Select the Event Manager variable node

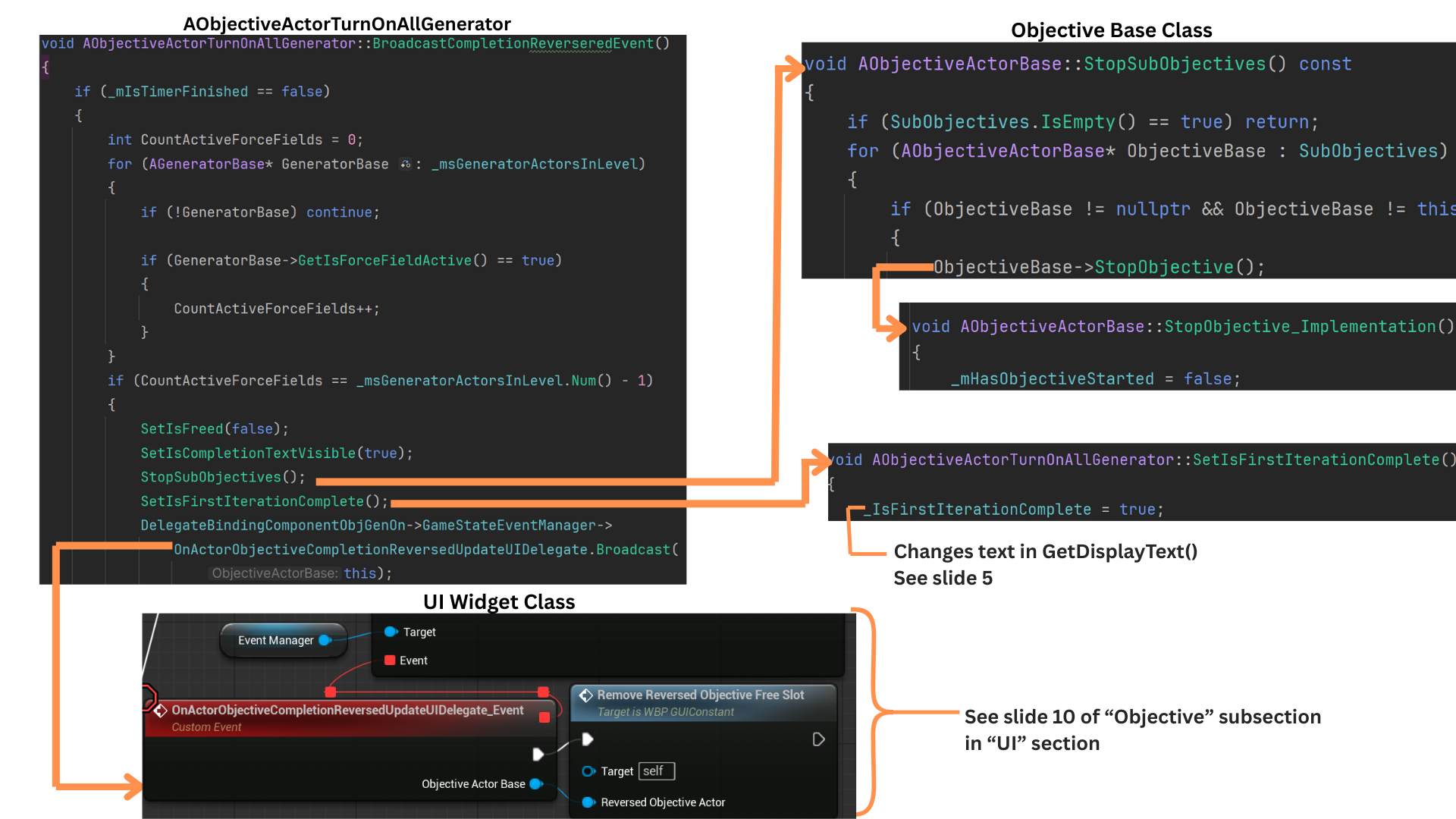pos(275,640)
